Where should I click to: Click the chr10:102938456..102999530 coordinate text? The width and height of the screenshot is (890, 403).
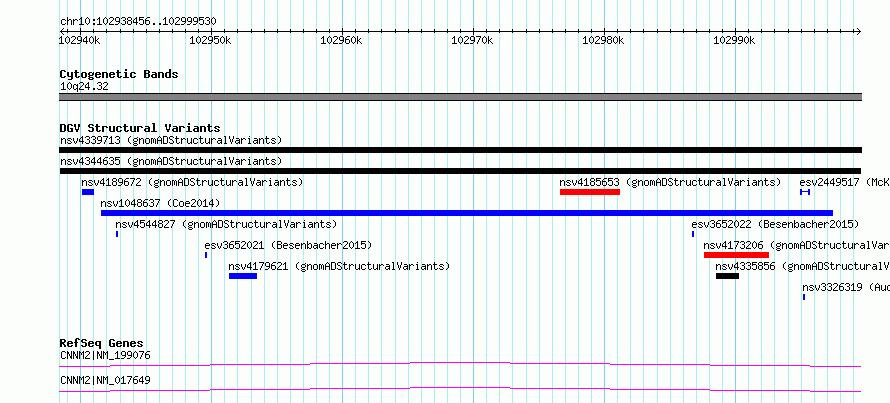[138, 22]
